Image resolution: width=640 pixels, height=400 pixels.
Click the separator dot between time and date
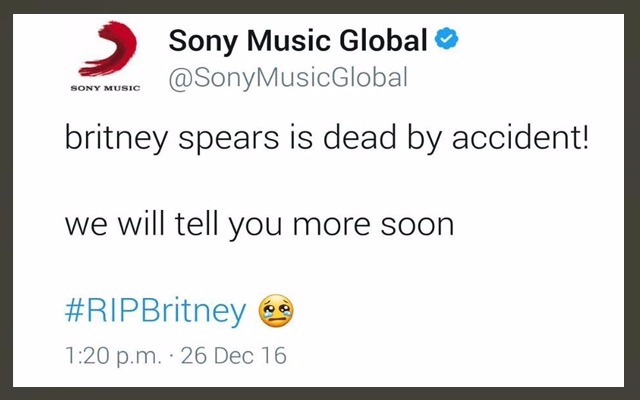click(169, 355)
